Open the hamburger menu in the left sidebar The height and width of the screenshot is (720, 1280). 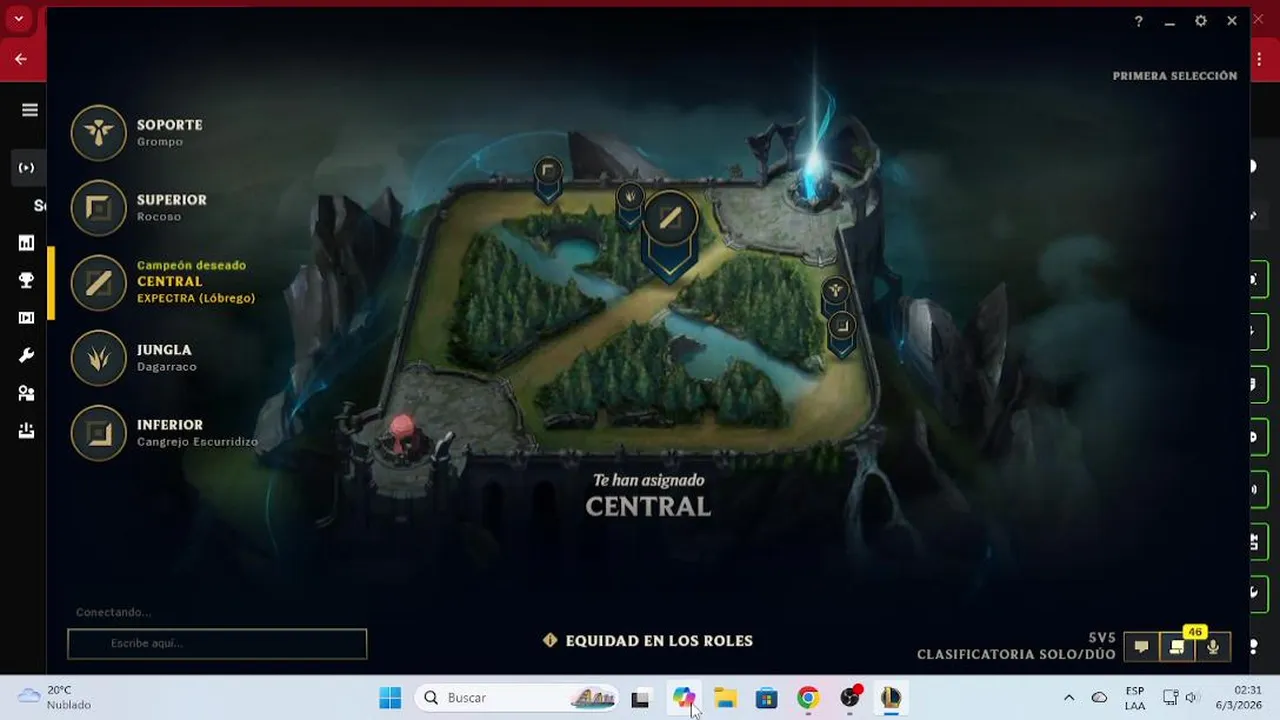[29, 110]
